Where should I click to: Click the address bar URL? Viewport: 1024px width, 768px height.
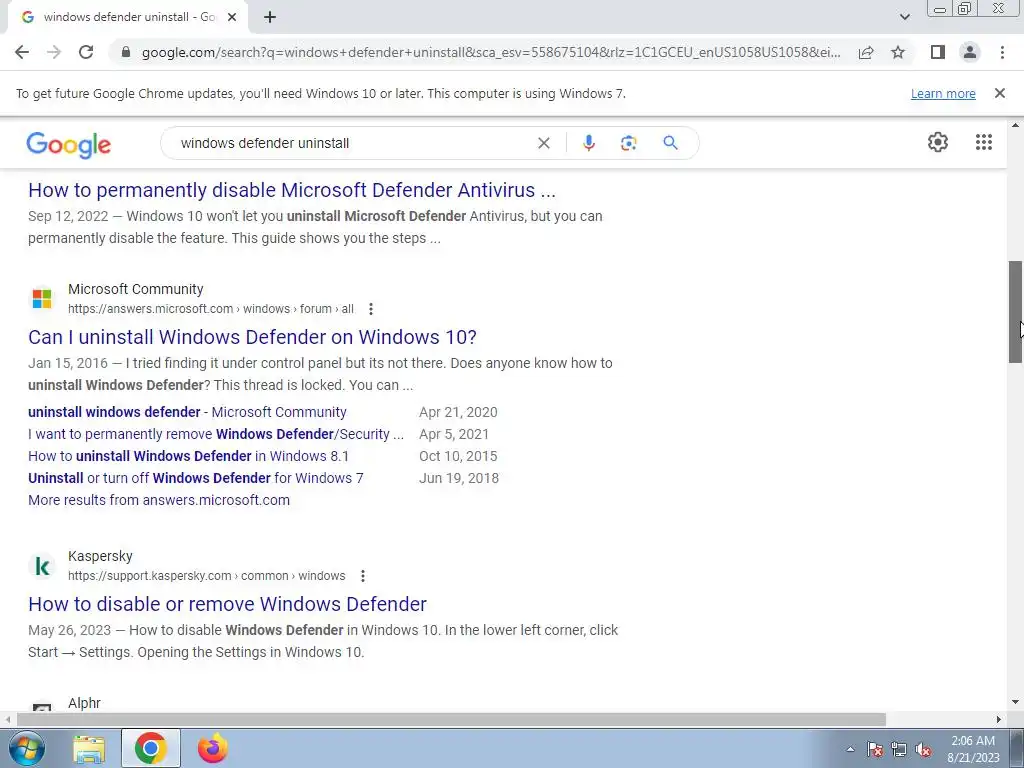[491, 52]
